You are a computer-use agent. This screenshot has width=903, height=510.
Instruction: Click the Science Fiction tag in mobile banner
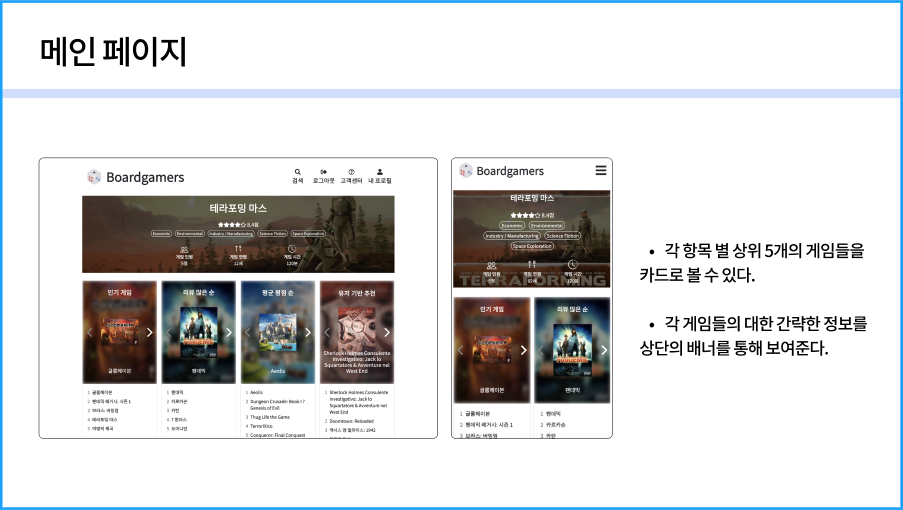563,235
